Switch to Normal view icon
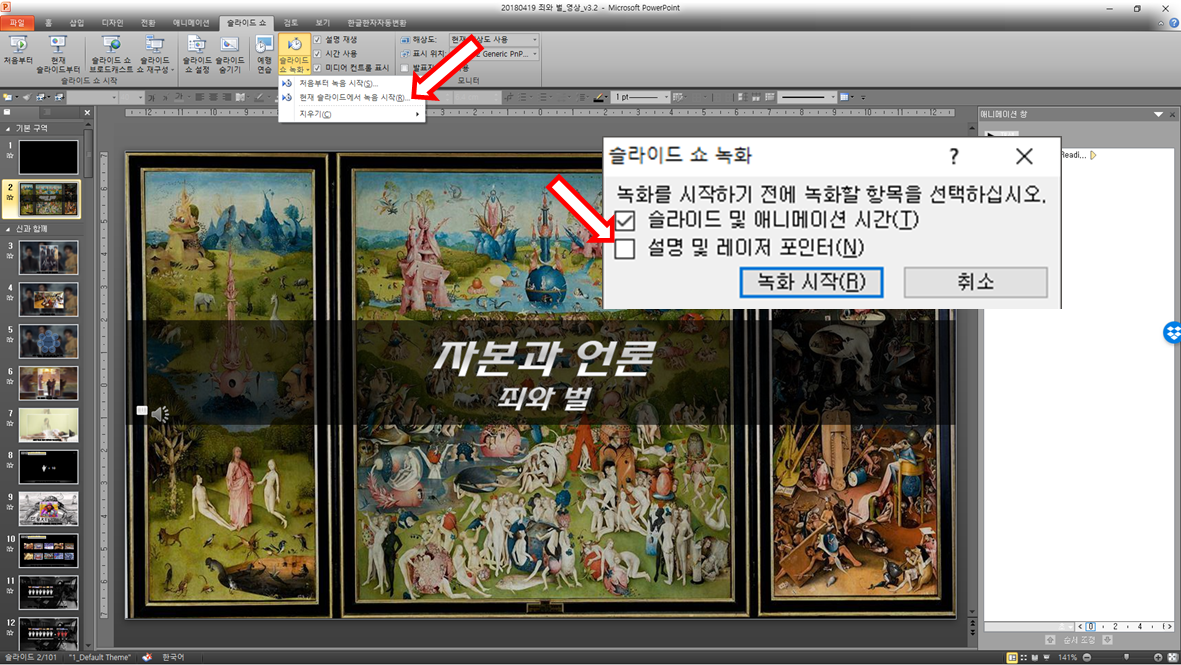 click(x=1012, y=657)
